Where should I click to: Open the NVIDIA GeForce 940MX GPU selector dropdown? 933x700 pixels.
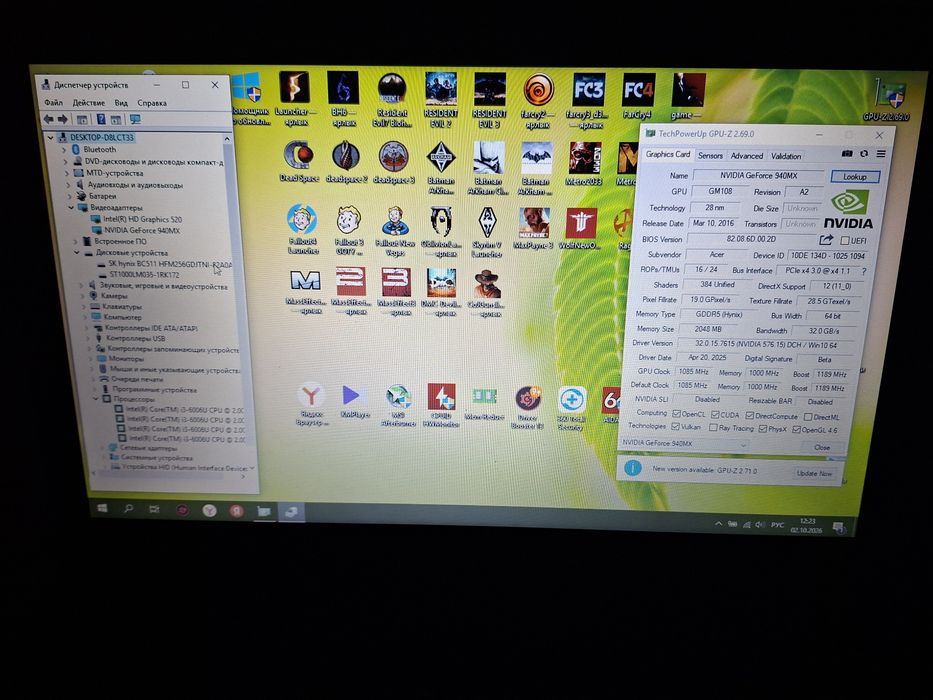684,444
